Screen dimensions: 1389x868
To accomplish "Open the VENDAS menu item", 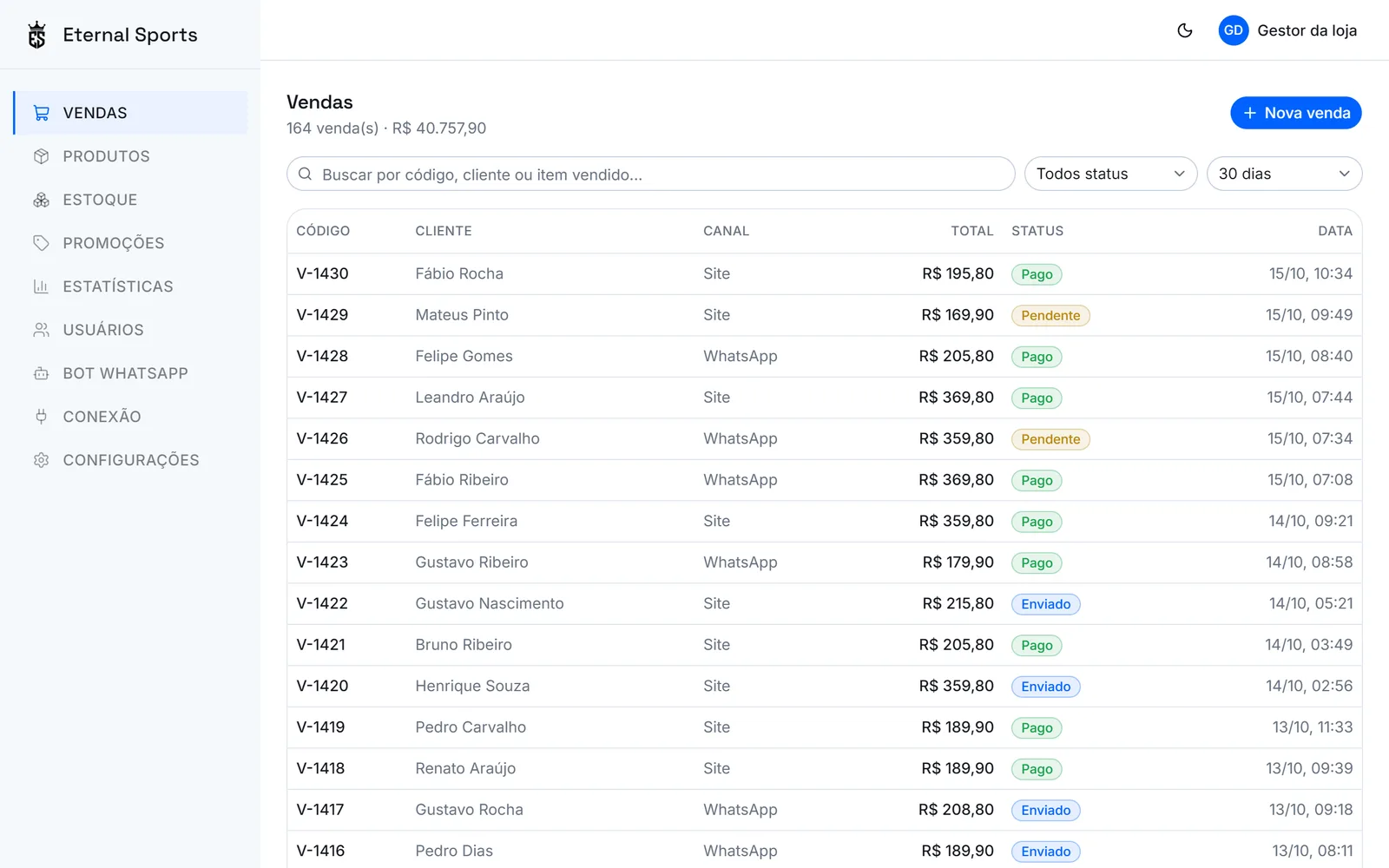I will click(x=130, y=113).
